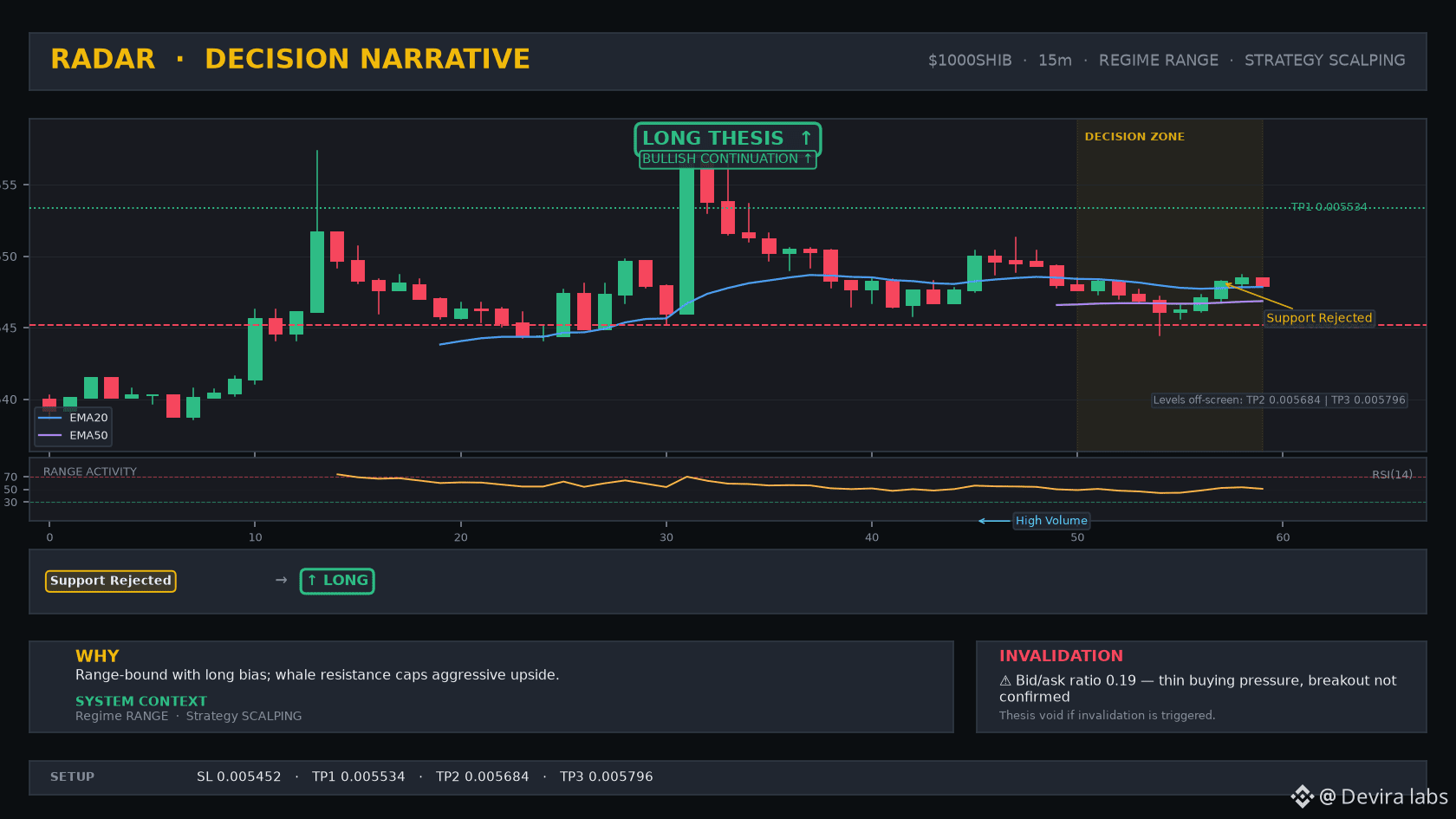Click the arrow between Support Rejected and LONG
Viewport: 1456px width, 819px height.
pyautogui.click(x=281, y=580)
